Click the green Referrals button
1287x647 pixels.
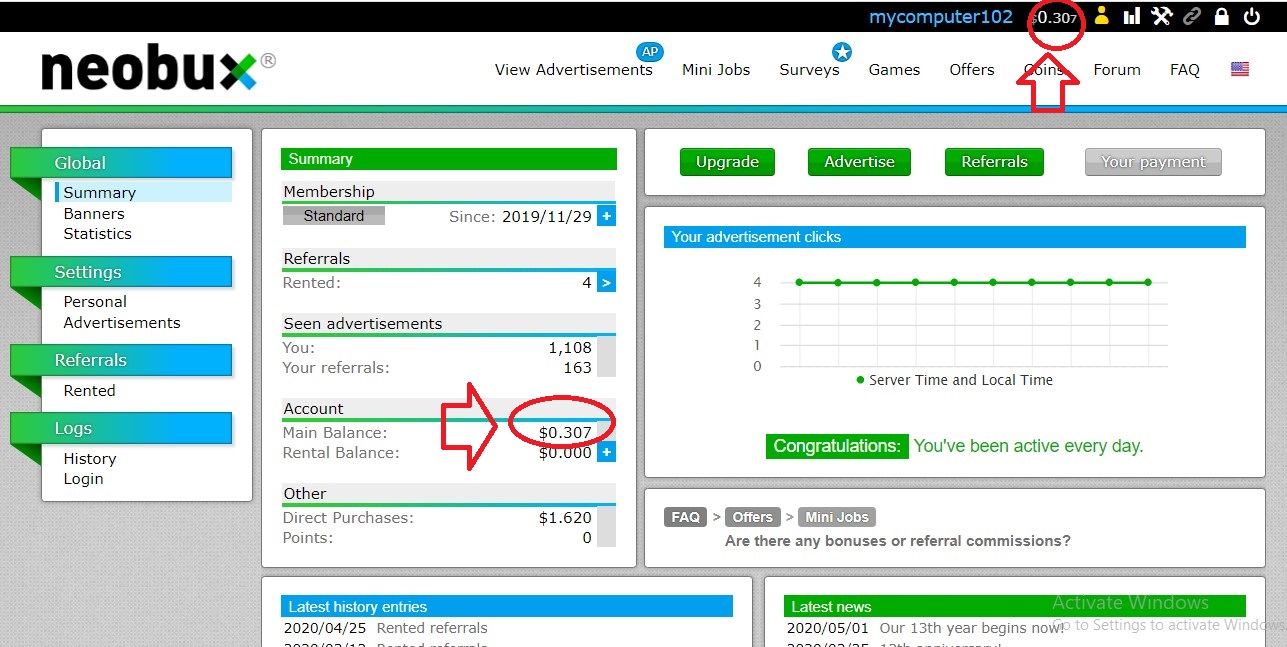[x=994, y=162]
